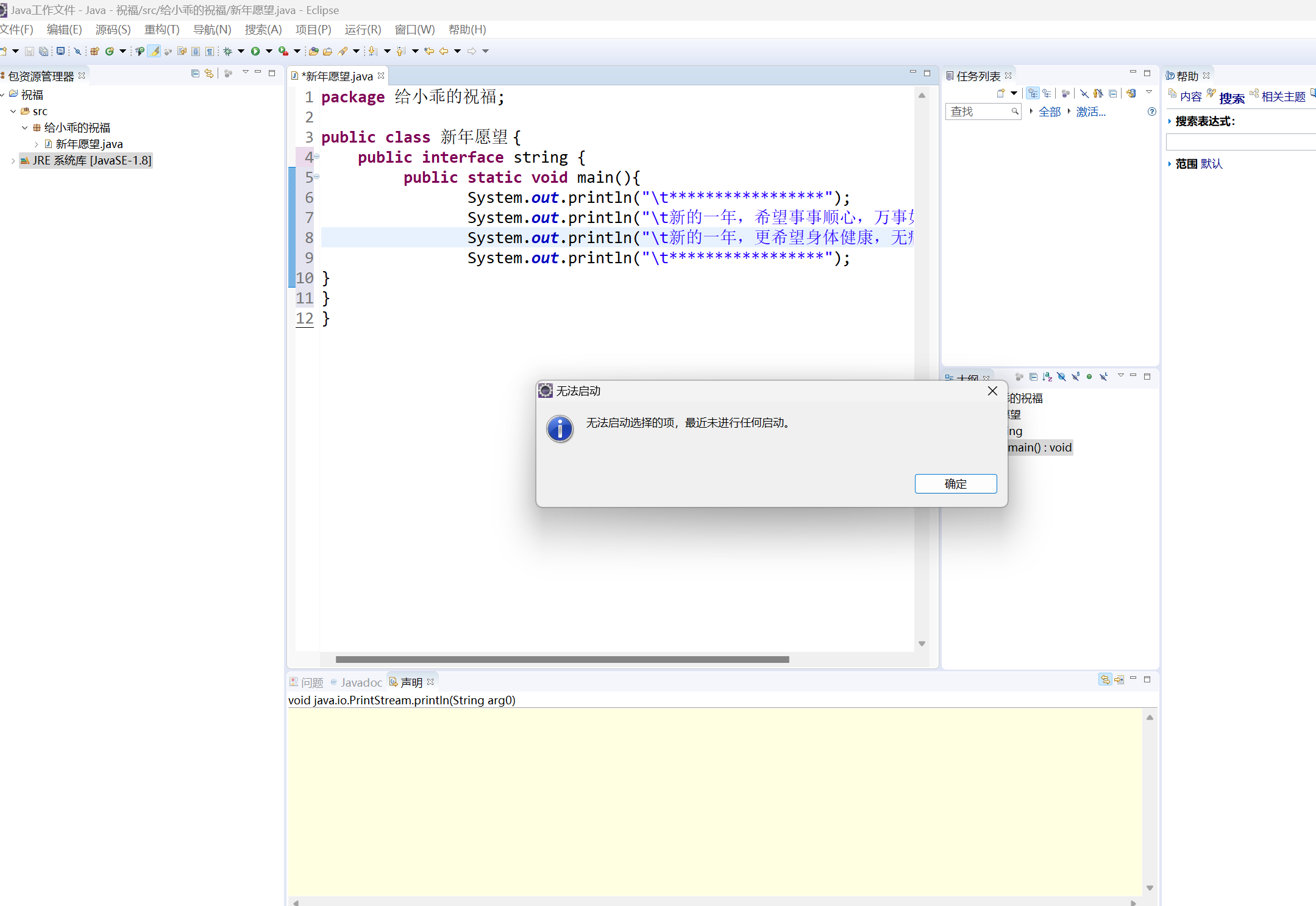This screenshot has height=906, width=1316.
Task: Click the Open Task folder icon
Action: (327, 51)
